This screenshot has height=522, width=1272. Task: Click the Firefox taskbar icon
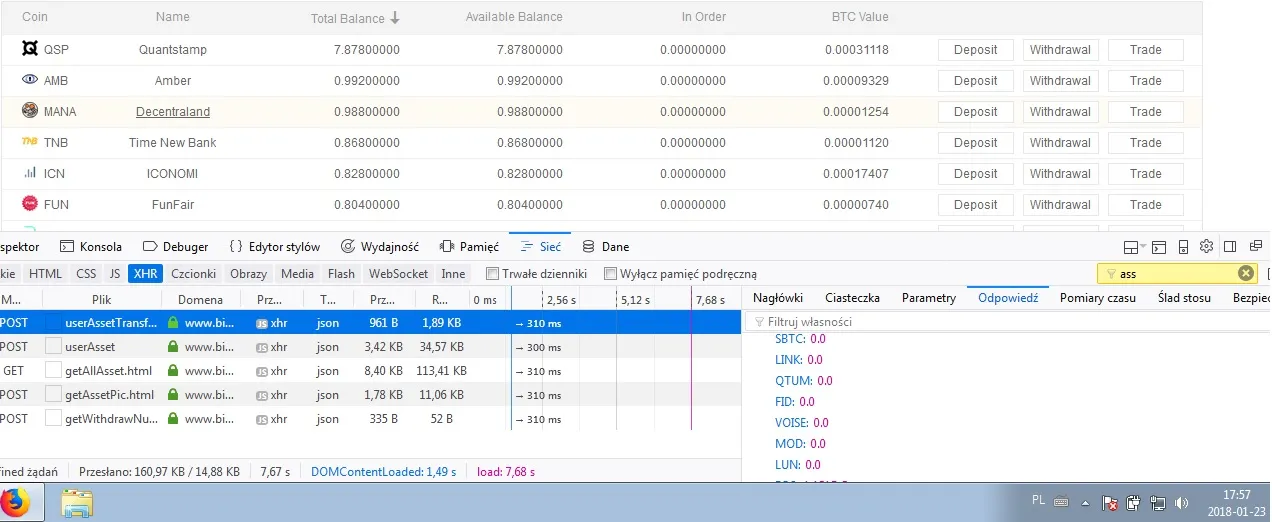click(14, 502)
